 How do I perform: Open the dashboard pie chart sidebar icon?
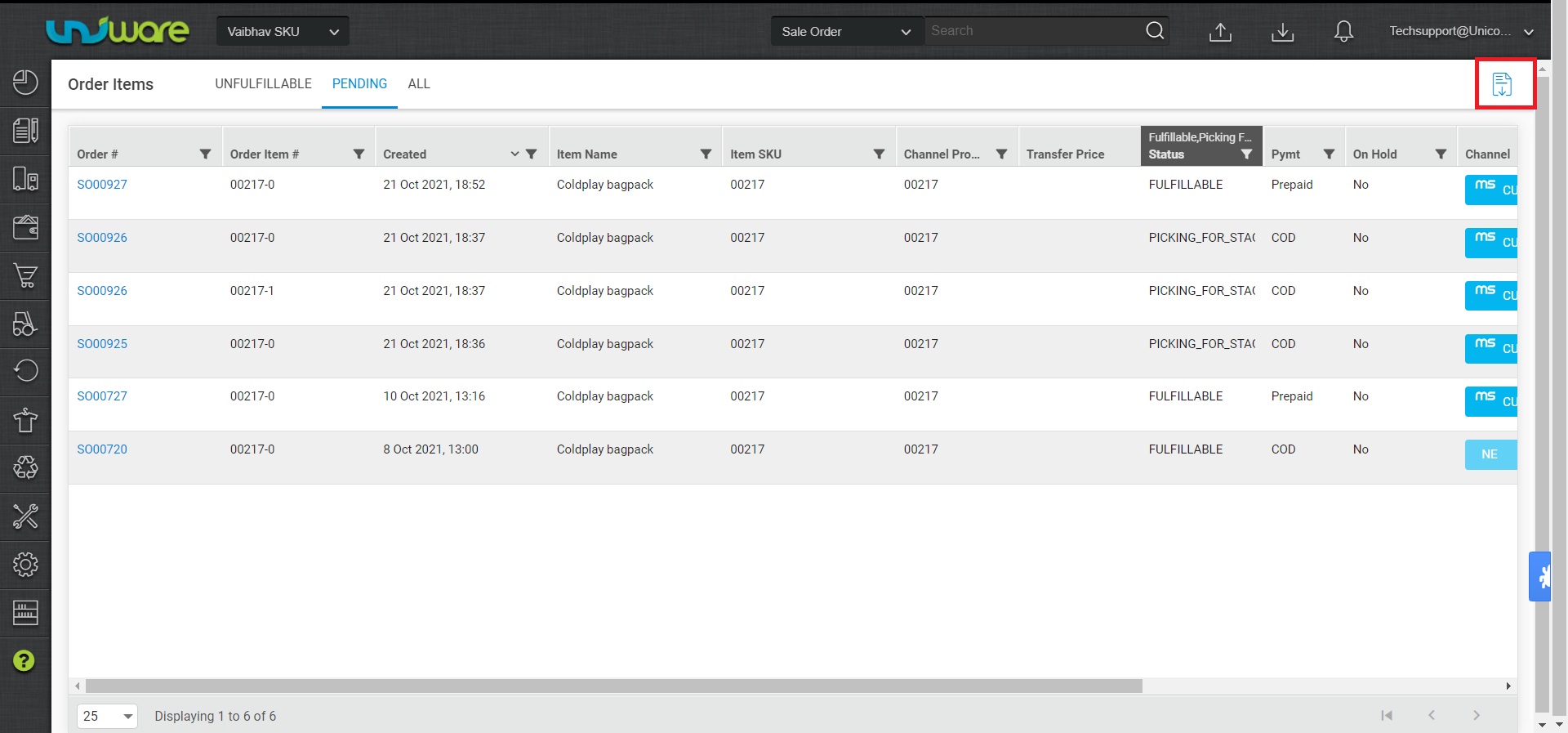(x=25, y=83)
